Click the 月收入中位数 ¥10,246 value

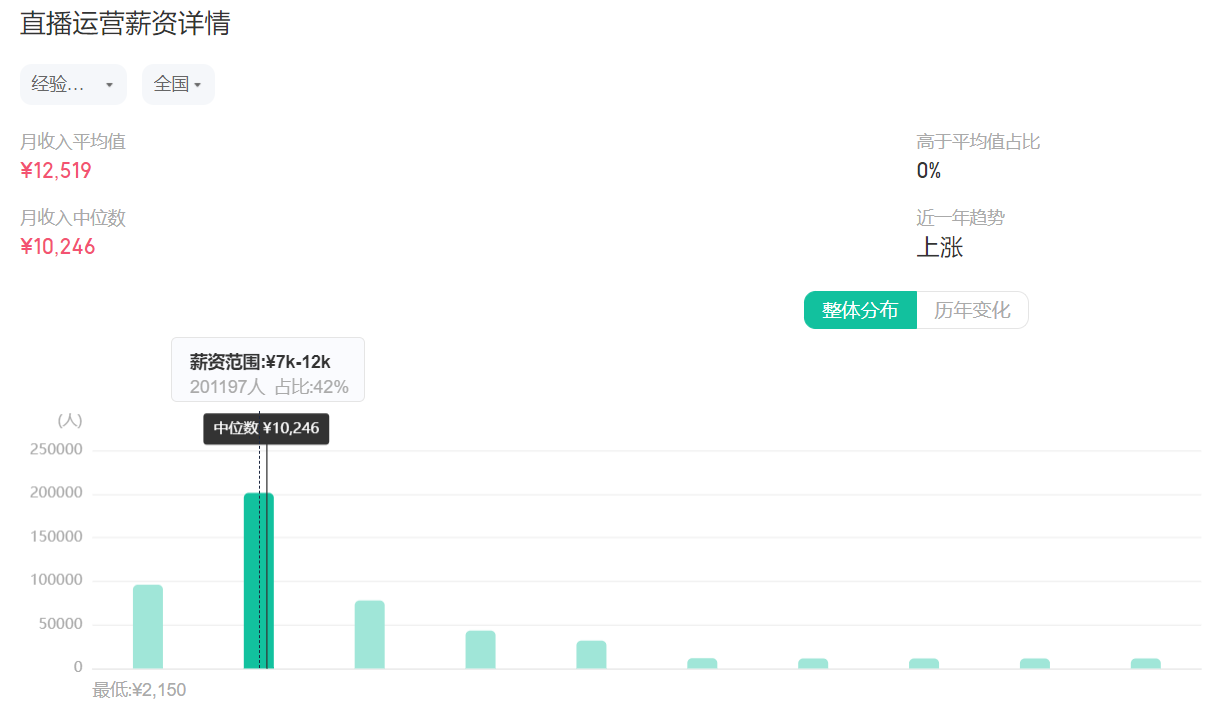pos(57,247)
